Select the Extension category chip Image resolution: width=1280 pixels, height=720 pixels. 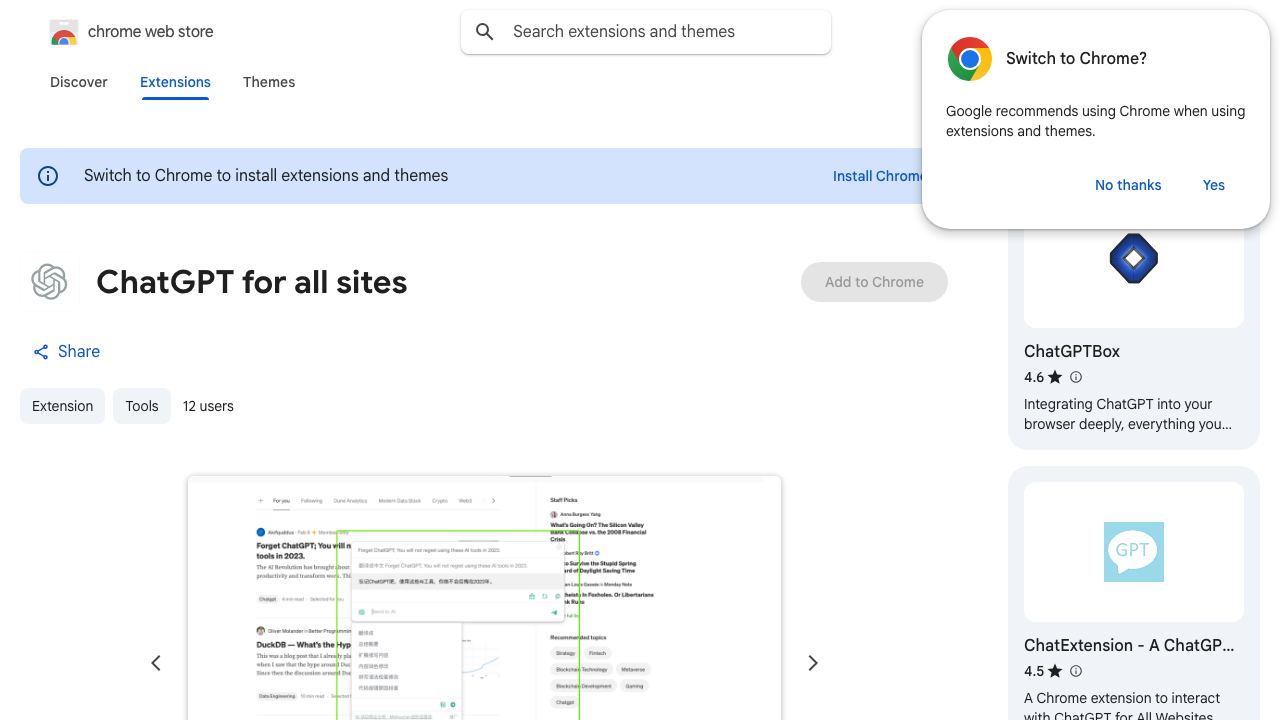[62, 406]
